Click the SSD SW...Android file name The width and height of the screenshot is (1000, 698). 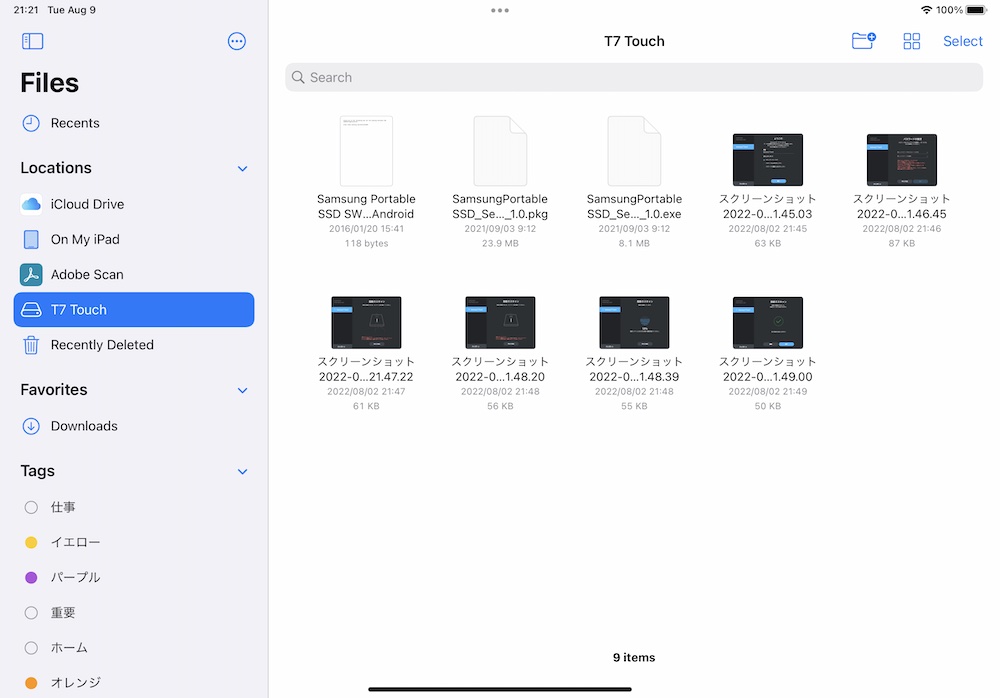pos(366,206)
